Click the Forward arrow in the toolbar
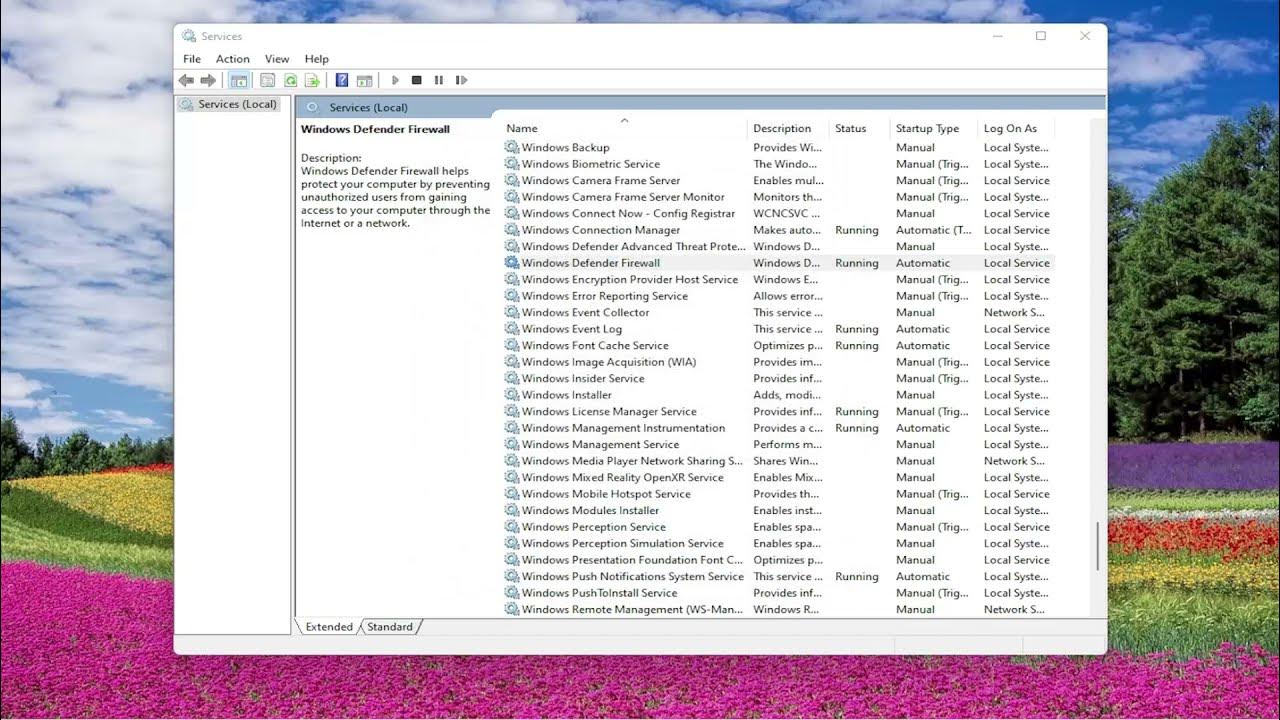 (x=208, y=80)
